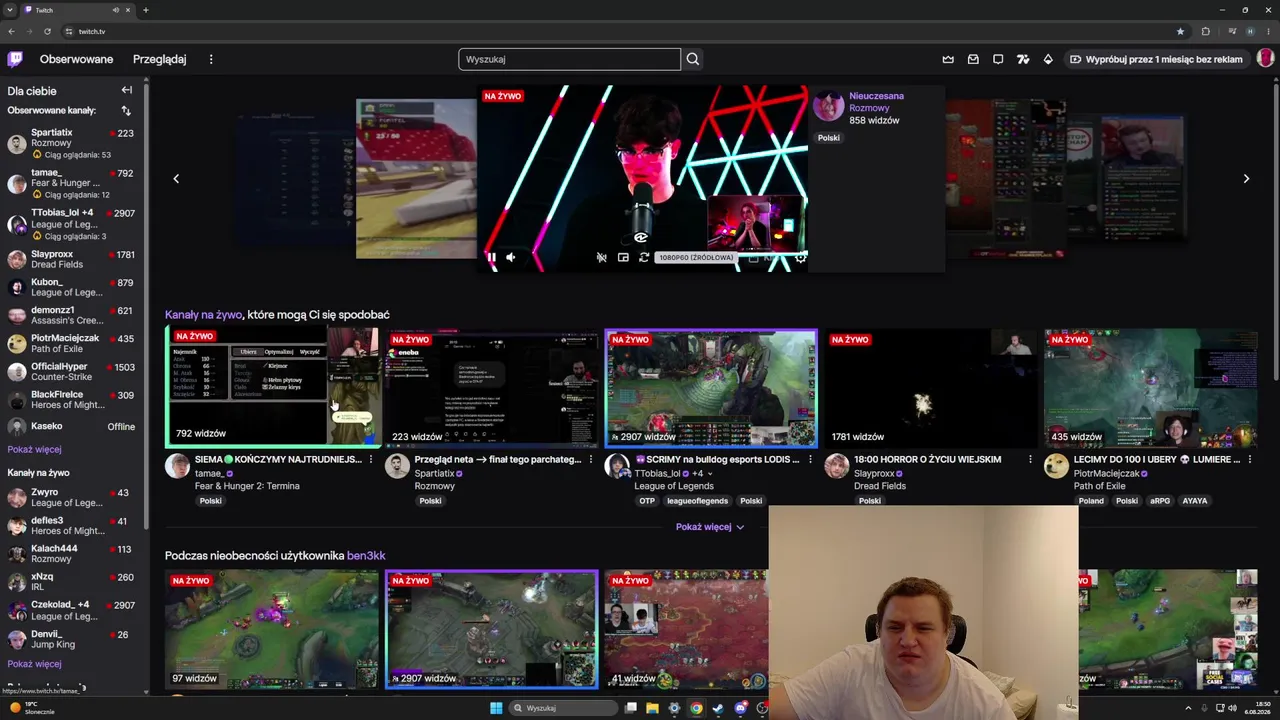Sort followed channels with the arrows icon
Screen dimensions: 1280x720
(126, 110)
